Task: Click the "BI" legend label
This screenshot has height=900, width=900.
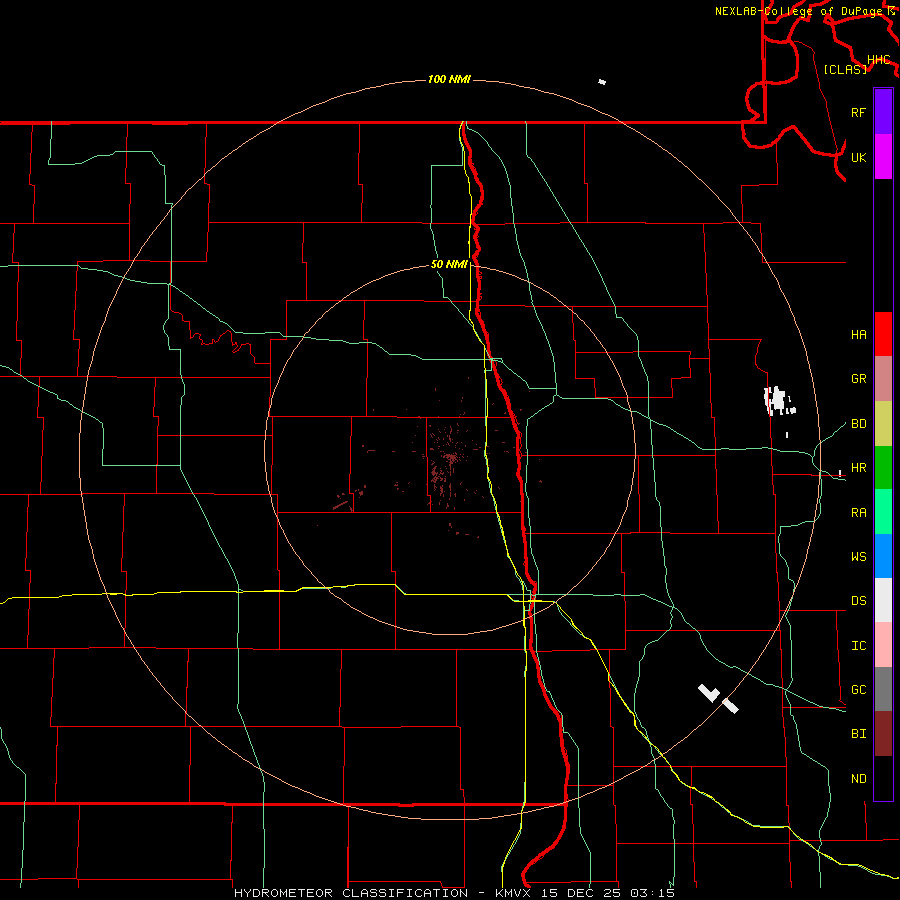Action: [x=858, y=734]
